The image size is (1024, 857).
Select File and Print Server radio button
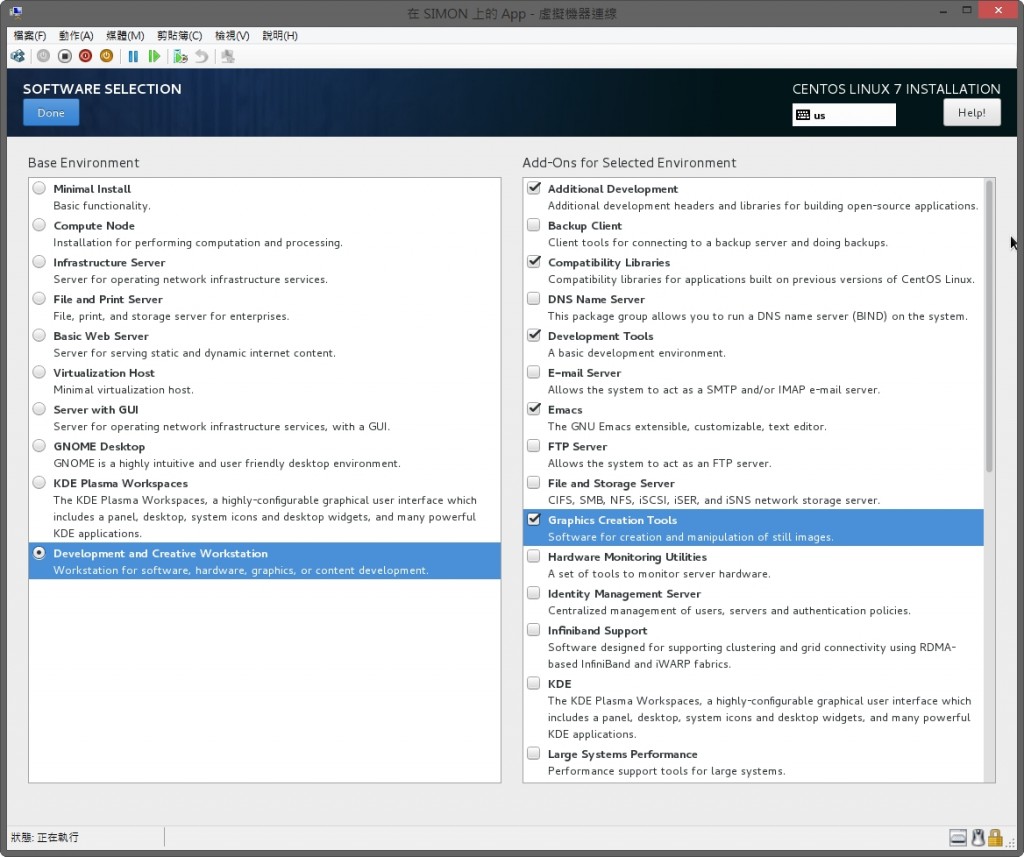pyautogui.click(x=39, y=299)
